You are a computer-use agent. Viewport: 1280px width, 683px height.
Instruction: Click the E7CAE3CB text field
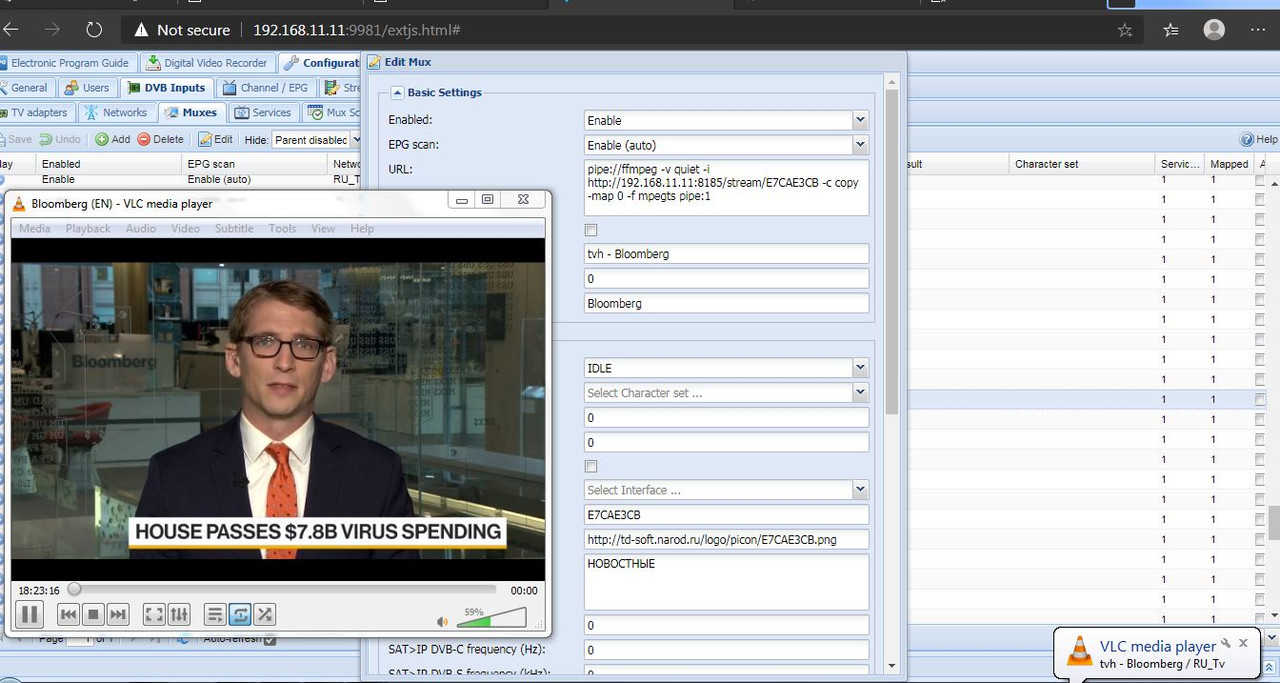click(727, 515)
